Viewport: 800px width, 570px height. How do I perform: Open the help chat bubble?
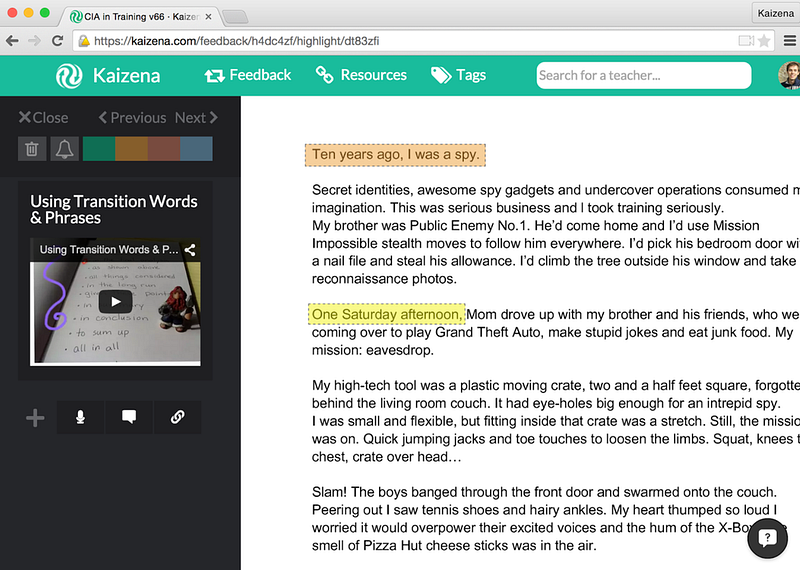[x=767, y=538]
